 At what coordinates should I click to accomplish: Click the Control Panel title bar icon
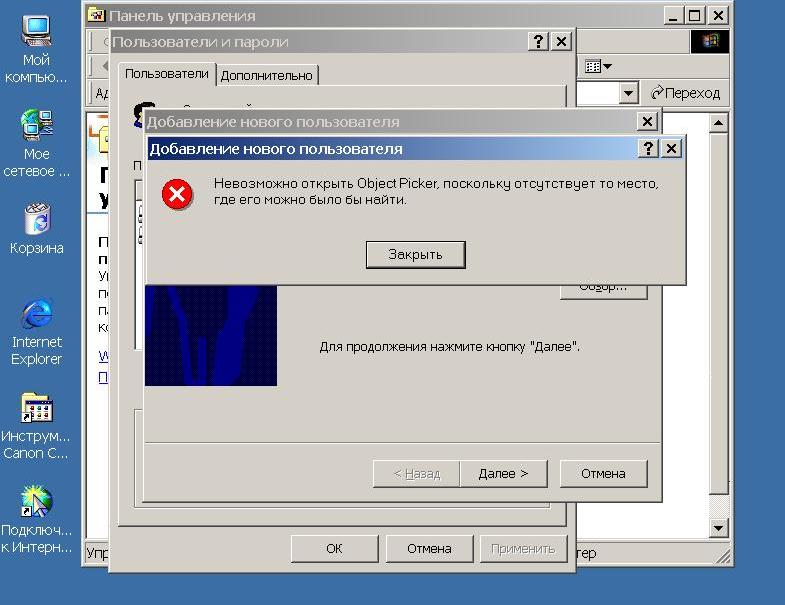[x=96, y=15]
